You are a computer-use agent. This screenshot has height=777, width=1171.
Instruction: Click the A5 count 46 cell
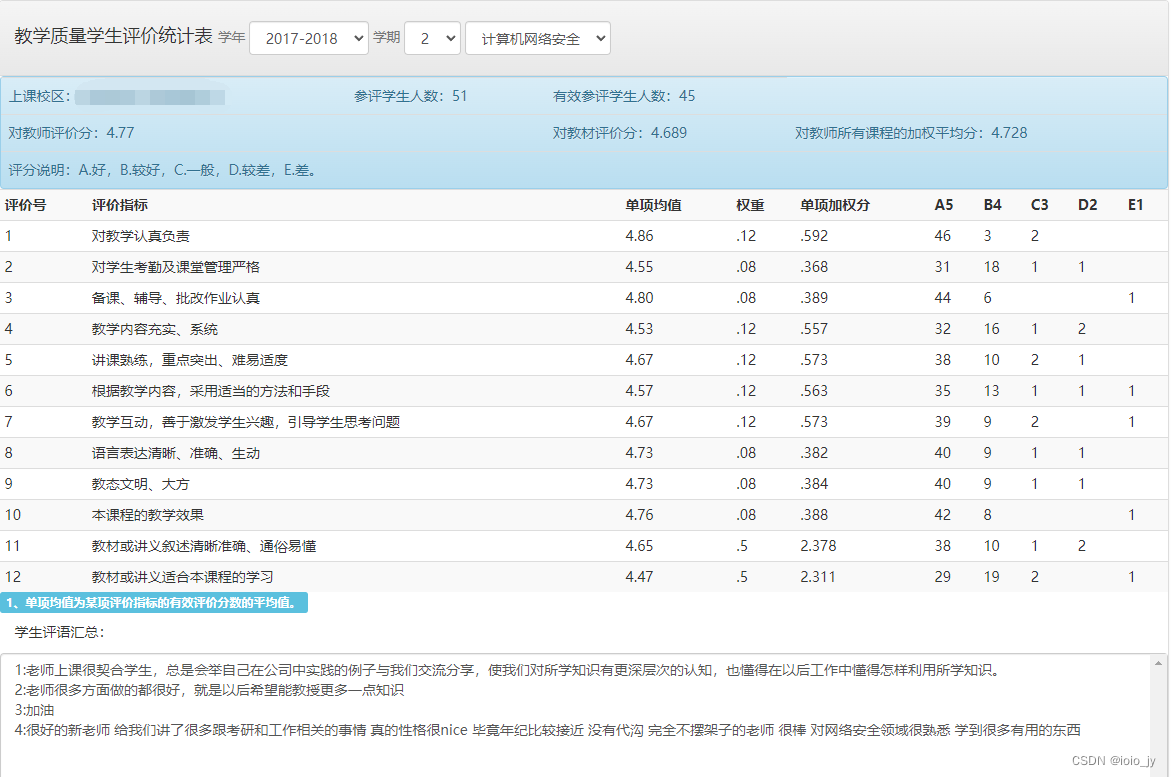[x=942, y=236]
